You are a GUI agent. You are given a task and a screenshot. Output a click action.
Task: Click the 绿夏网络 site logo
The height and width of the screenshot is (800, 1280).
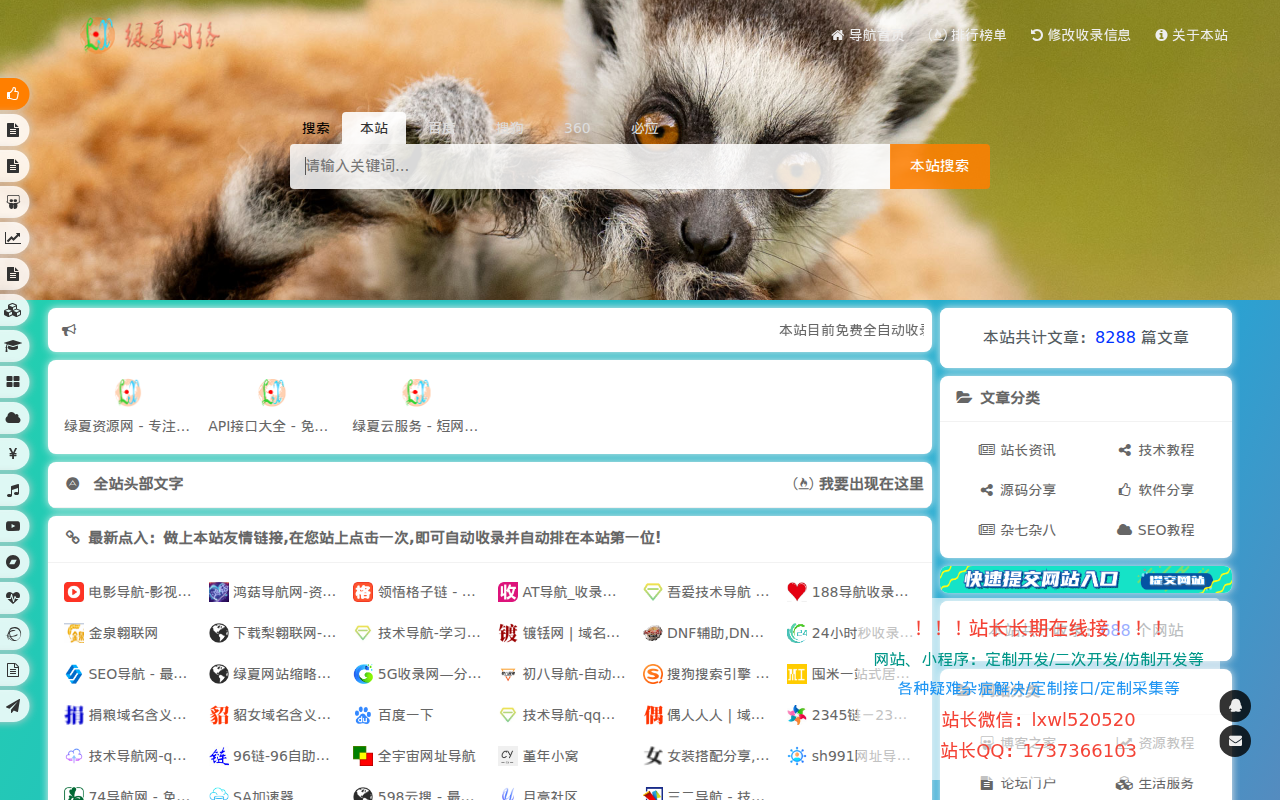(151, 35)
